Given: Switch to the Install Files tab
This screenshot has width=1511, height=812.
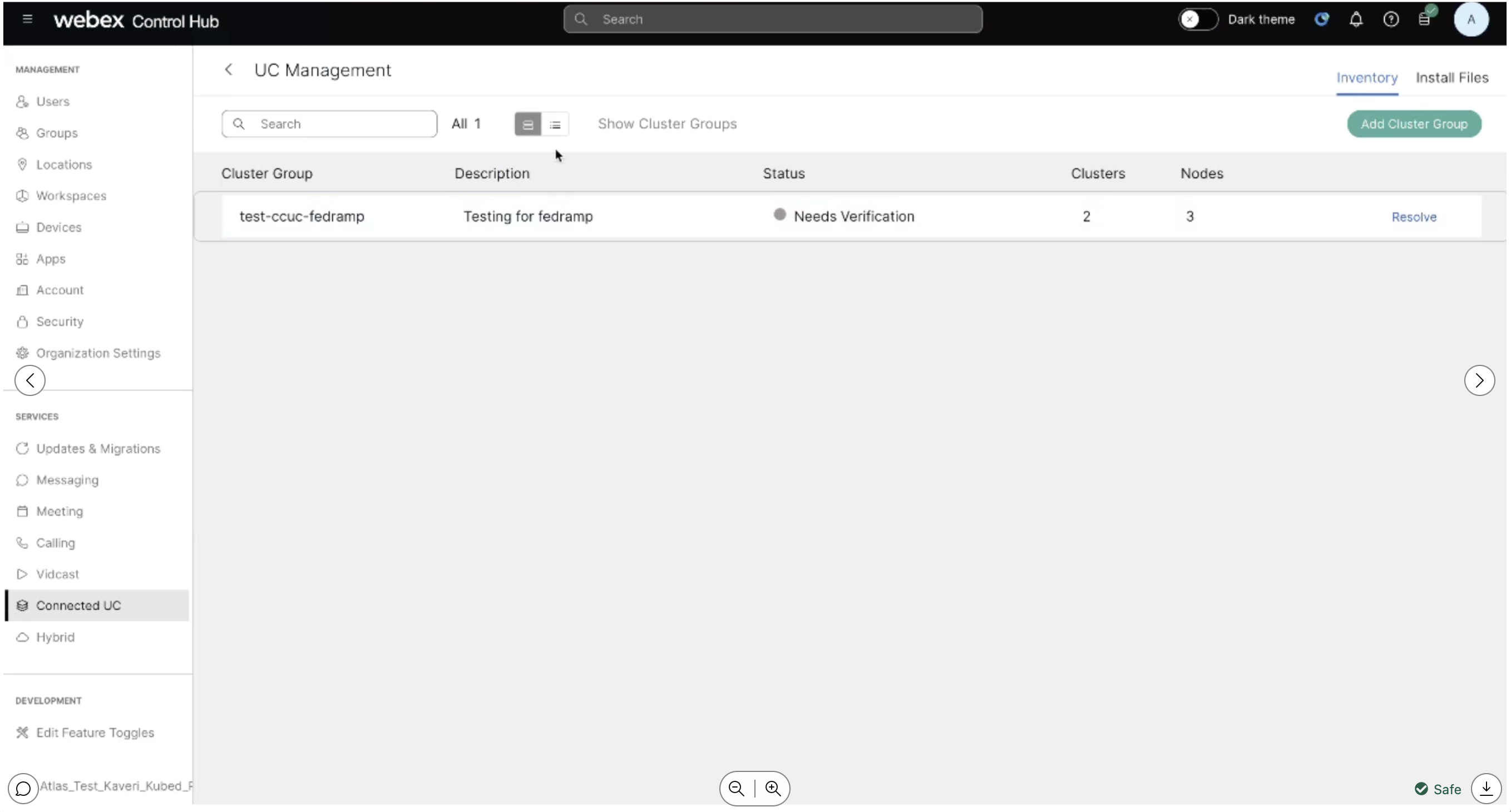Looking at the screenshot, I should click(1453, 77).
